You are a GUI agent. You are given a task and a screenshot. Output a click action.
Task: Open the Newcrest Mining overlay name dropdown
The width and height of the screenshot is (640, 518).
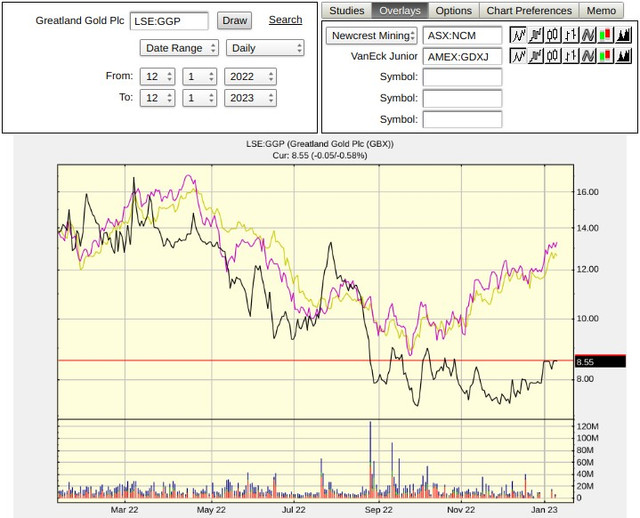[x=371, y=36]
